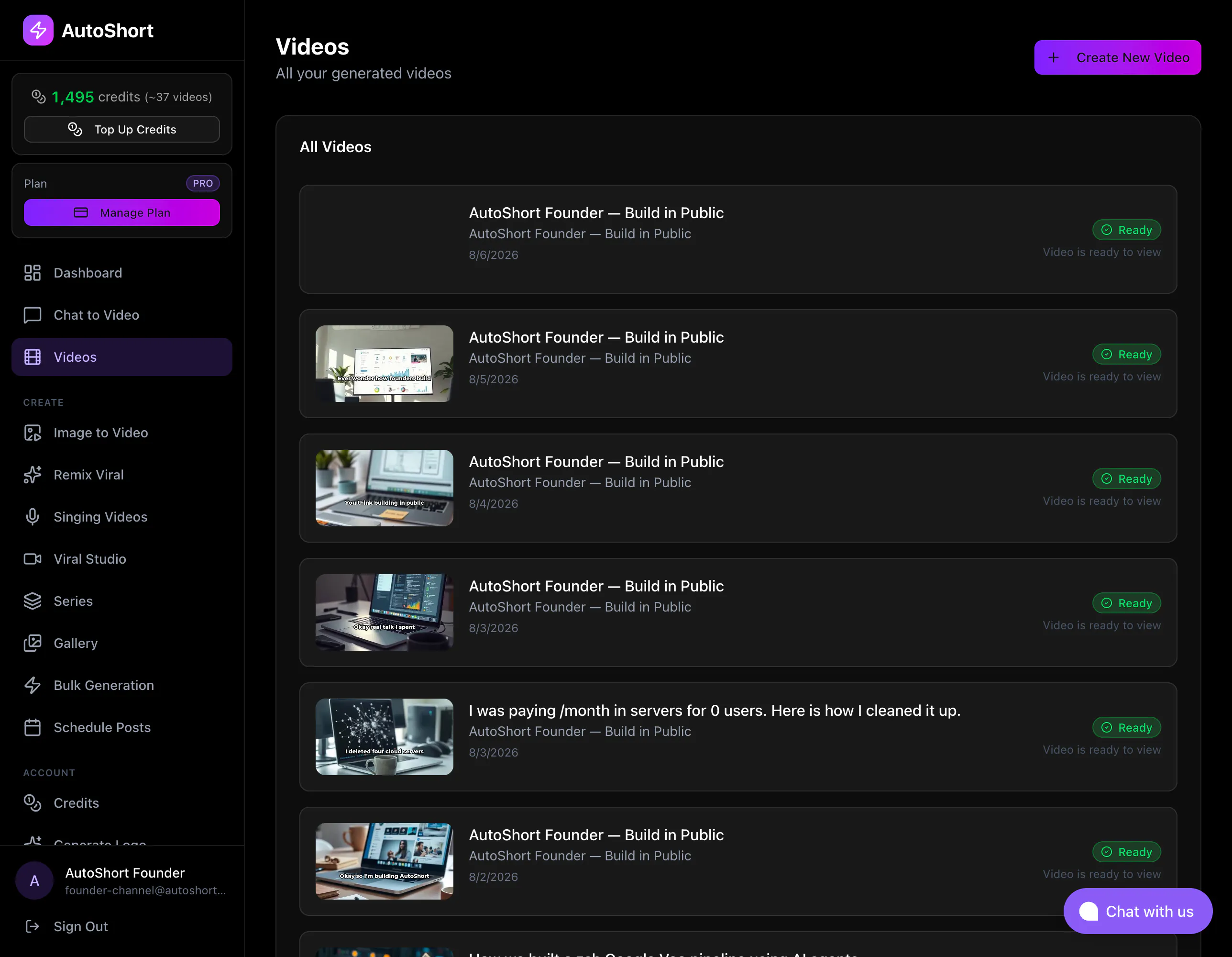Image resolution: width=1232 pixels, height=957 pixels.
Task: Click the PRO plan badge
Action: tap(202, 183)
